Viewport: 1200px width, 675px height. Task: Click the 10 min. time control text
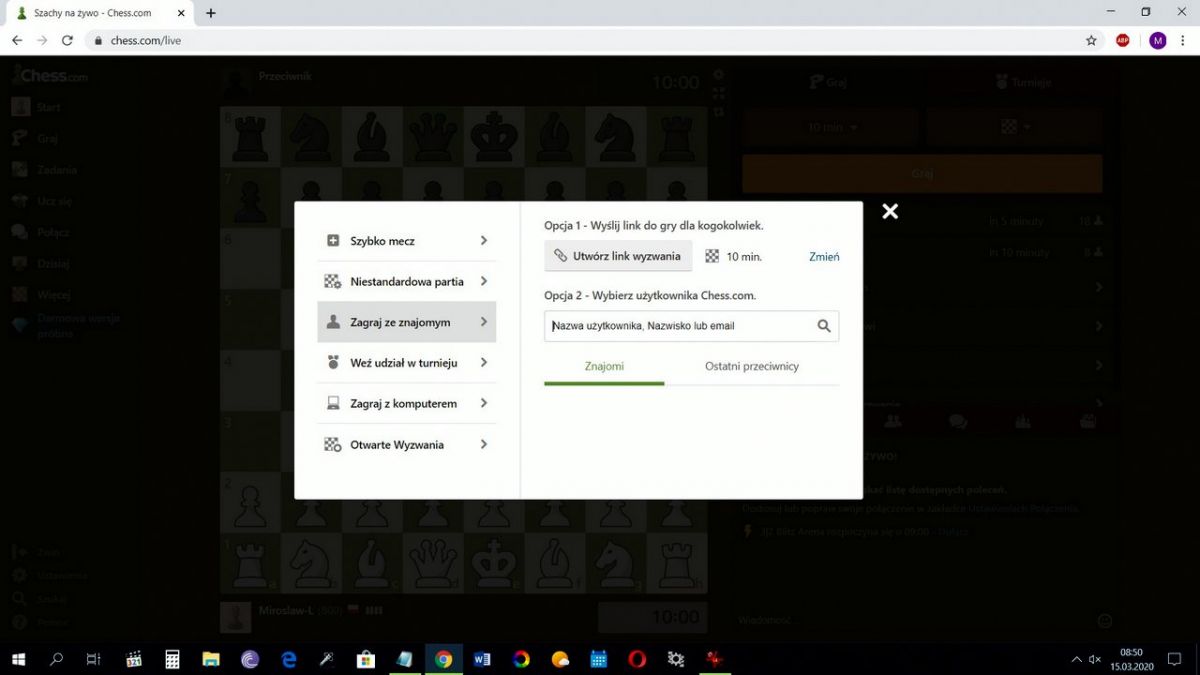click(x=744, y=257)
